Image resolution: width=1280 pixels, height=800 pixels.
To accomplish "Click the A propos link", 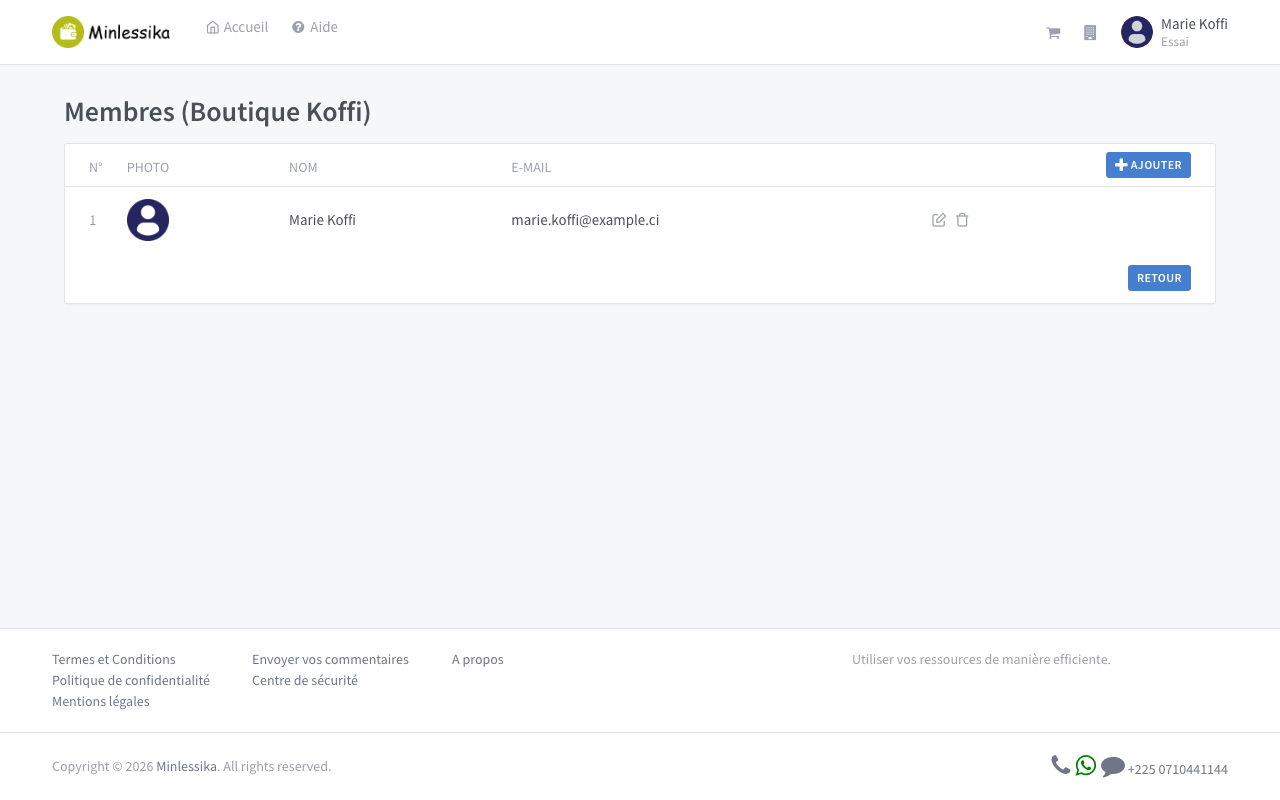I will click(478, 660).
